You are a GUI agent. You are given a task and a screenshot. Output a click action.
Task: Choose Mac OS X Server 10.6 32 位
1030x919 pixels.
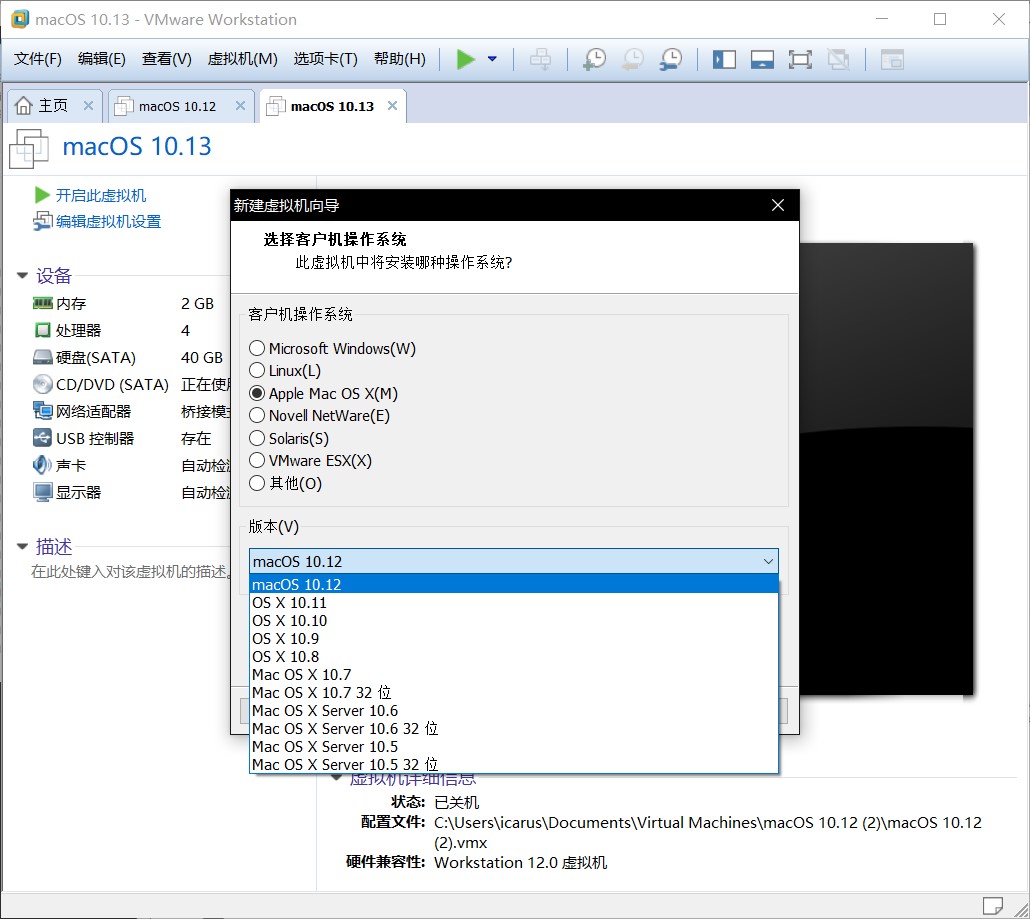coord(514,728)
